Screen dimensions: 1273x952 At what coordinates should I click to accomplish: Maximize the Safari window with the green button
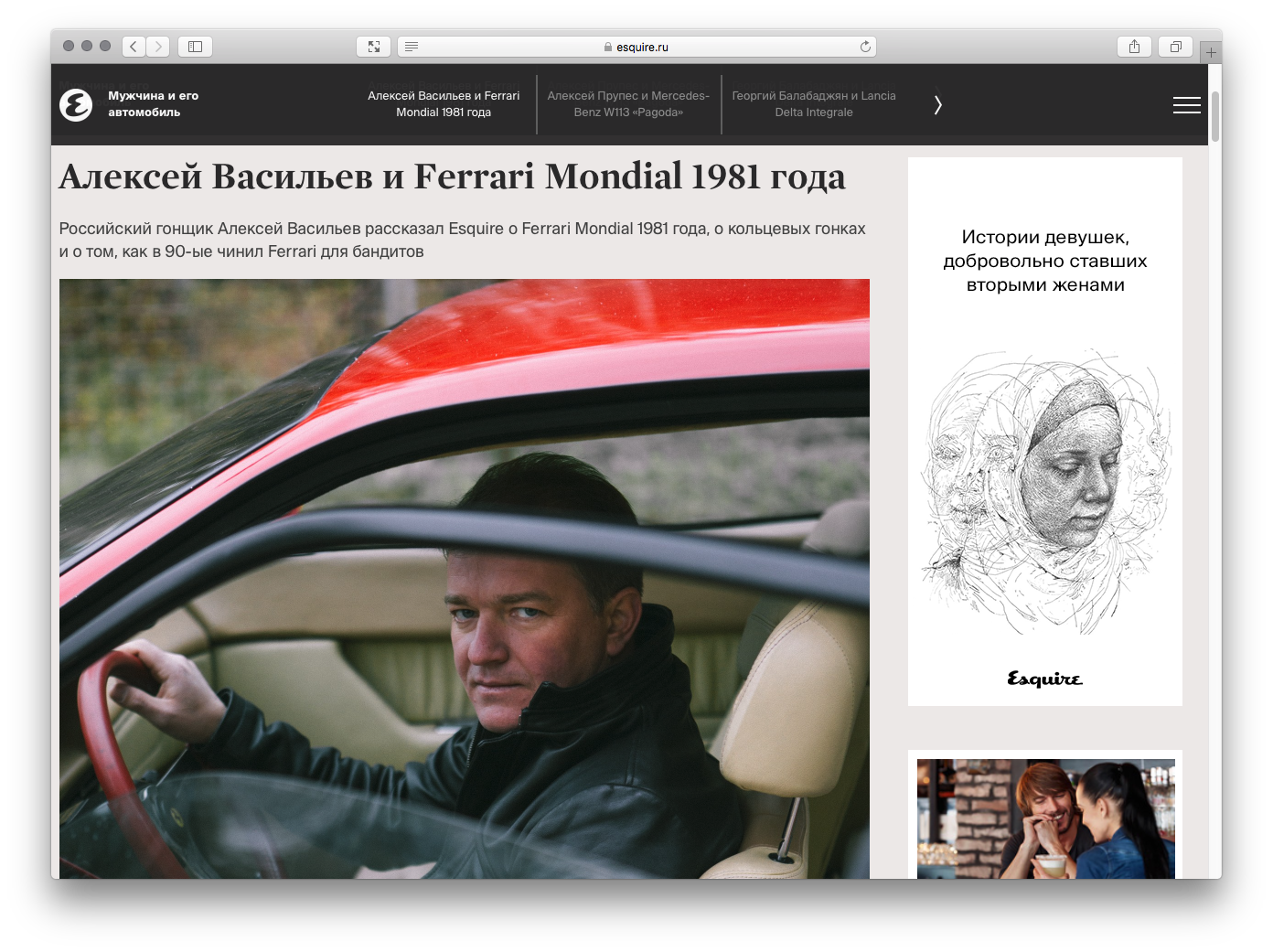105,46
